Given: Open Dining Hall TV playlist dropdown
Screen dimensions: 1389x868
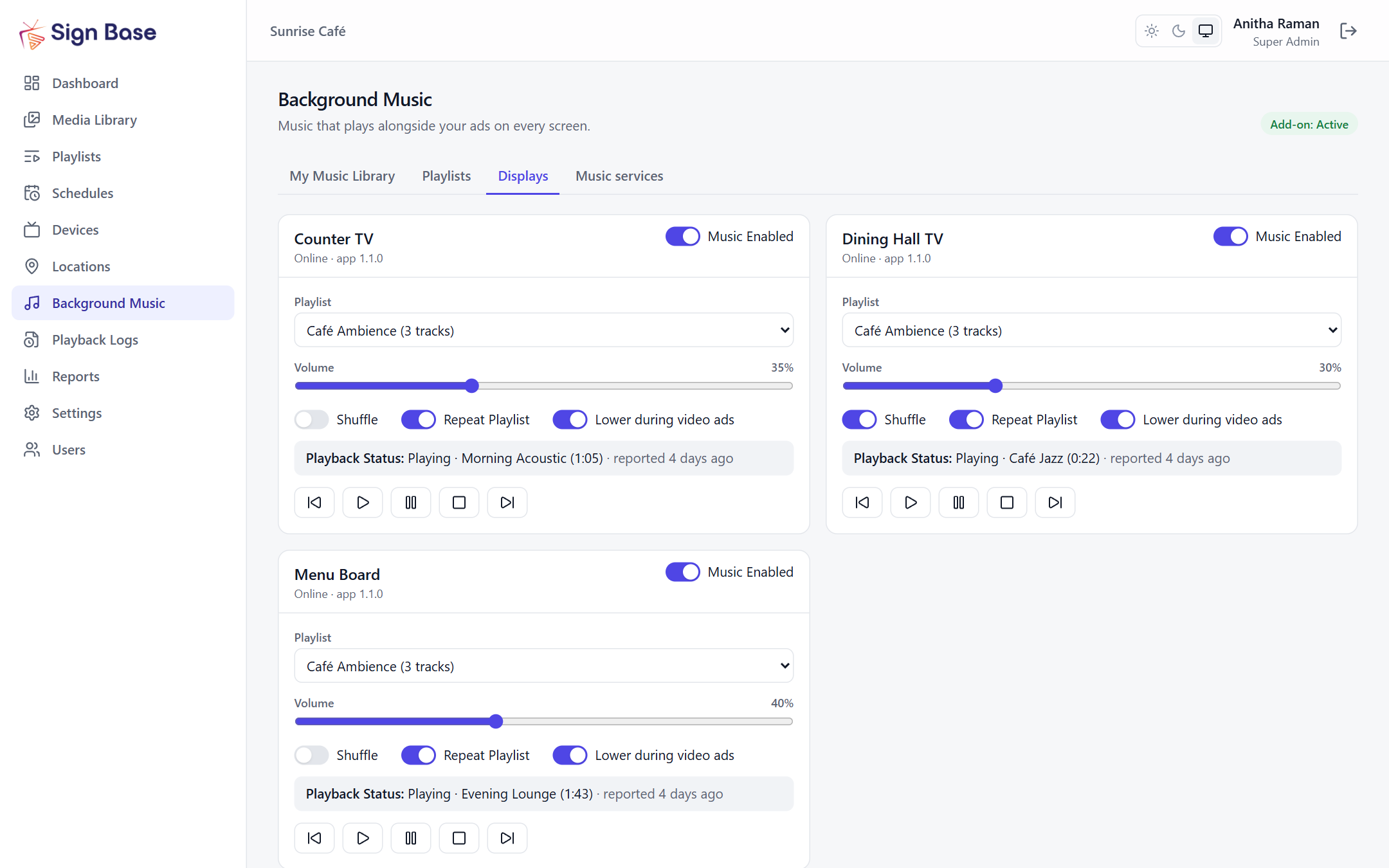Looking at the screenshot, I should [1091, 330].
